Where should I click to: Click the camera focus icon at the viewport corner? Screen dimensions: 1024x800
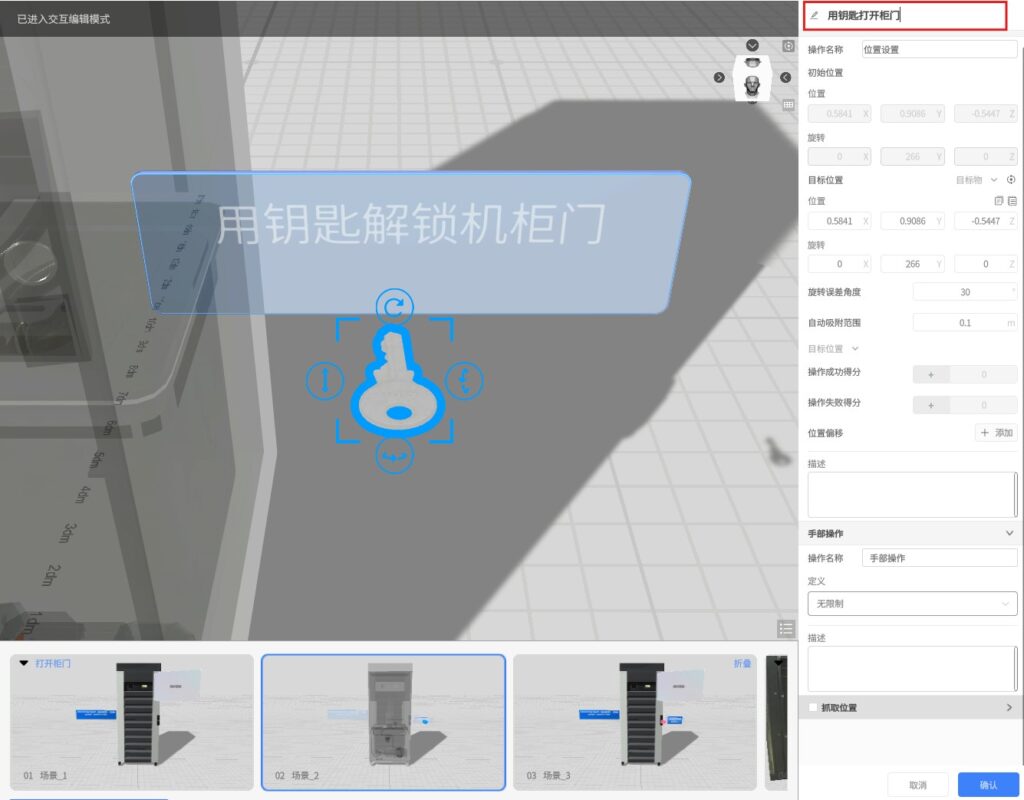tap(788, 46)
